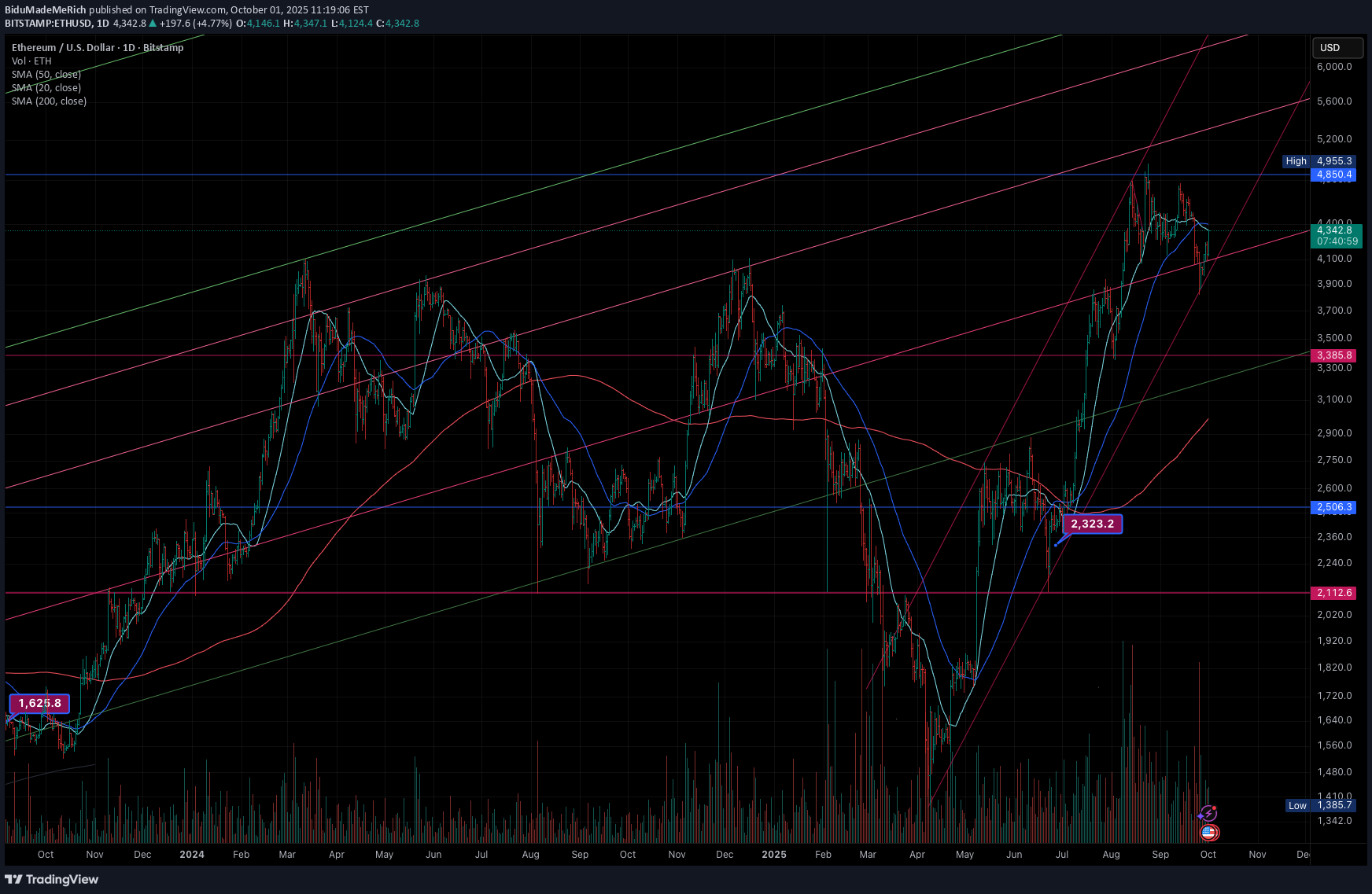This screenshot has width=1372, height=894.
Task: Click the purple lightning event icon
Action: pyautogui.click(x=1208, y=814)
